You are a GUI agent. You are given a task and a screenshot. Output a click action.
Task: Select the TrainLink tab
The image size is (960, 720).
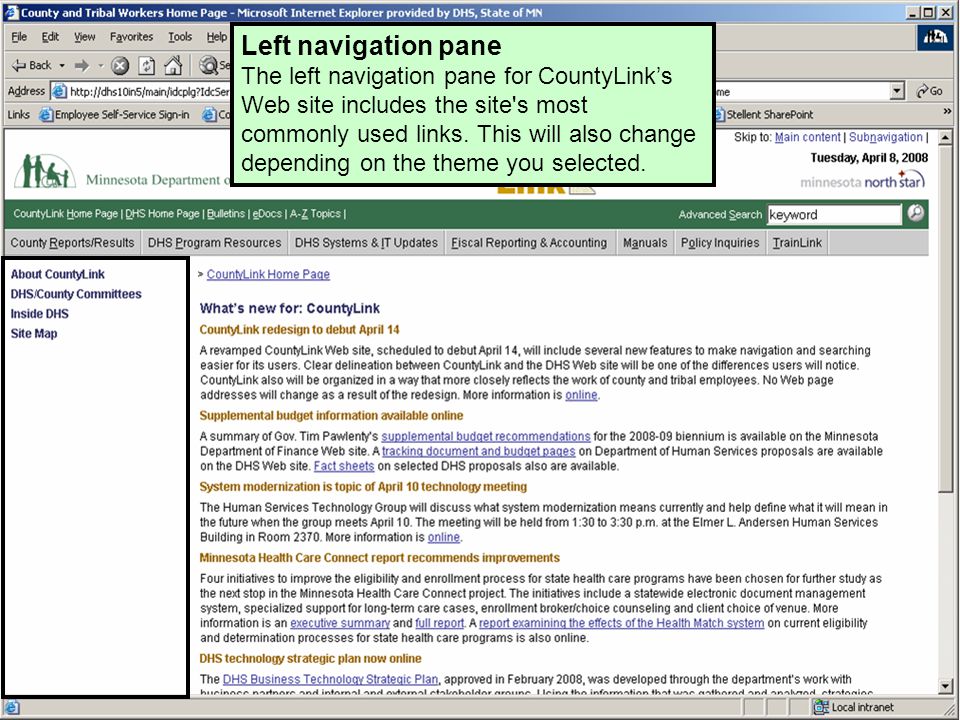(x=797, y=243)
